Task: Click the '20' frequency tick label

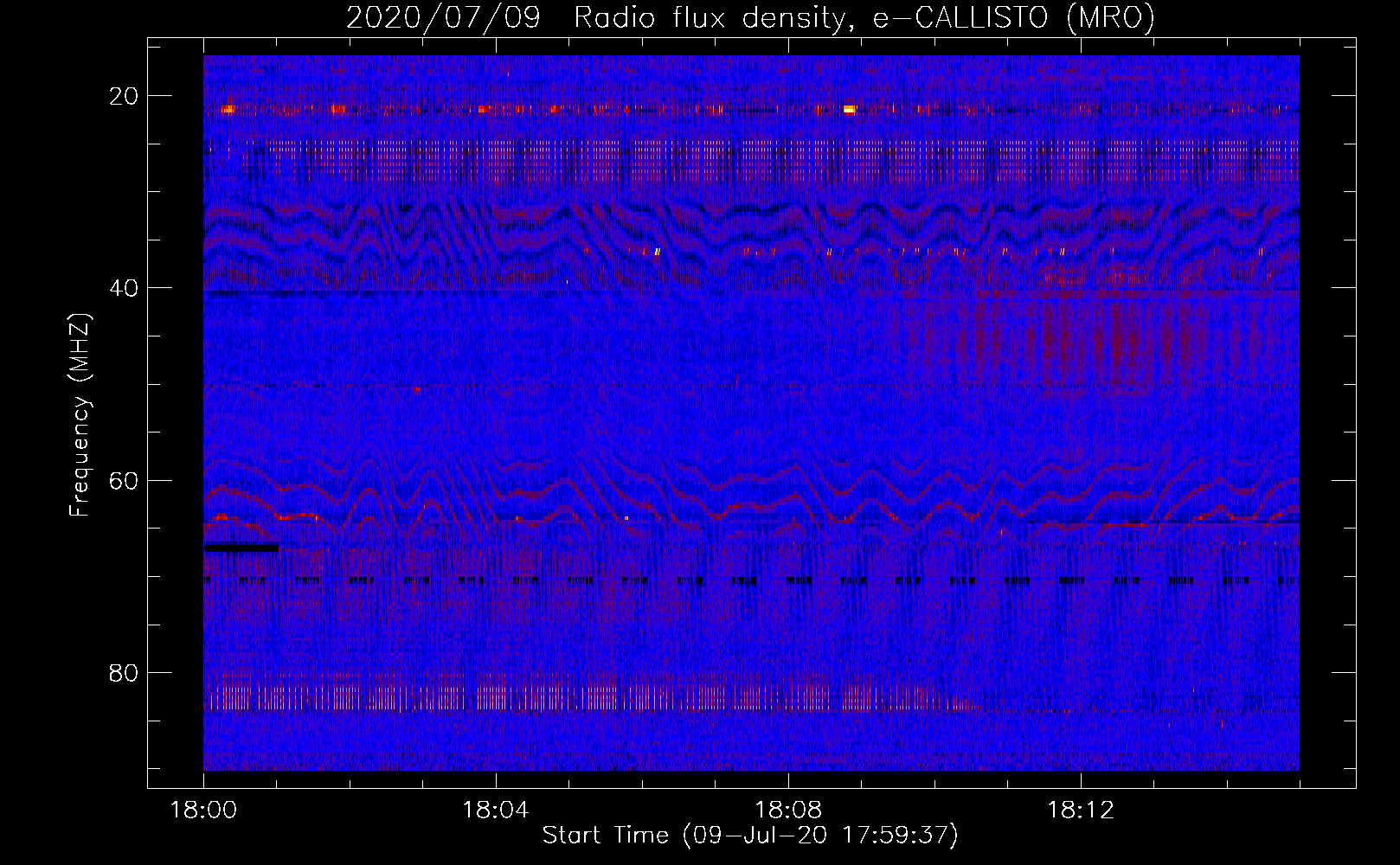Action: (x=124, y=96)
